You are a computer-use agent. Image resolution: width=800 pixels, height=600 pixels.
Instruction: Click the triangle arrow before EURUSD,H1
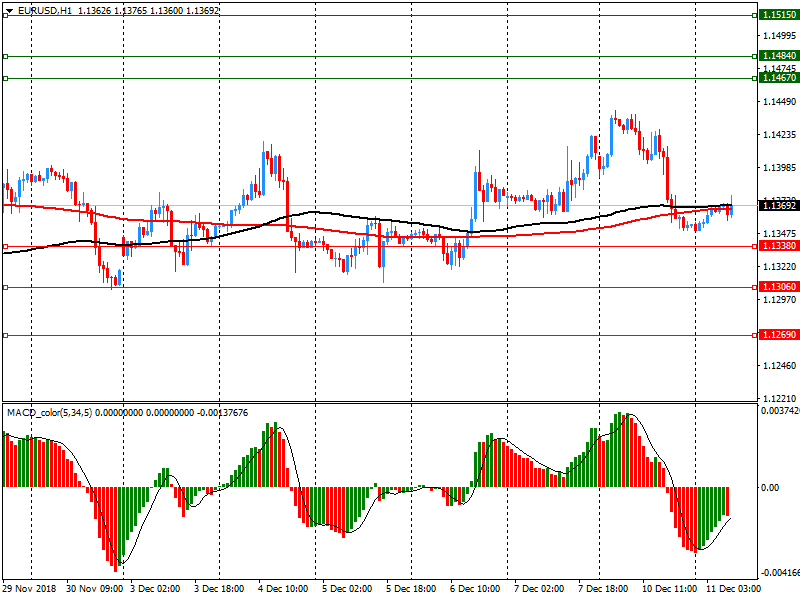pyautogui.click(x=9, y=10)
